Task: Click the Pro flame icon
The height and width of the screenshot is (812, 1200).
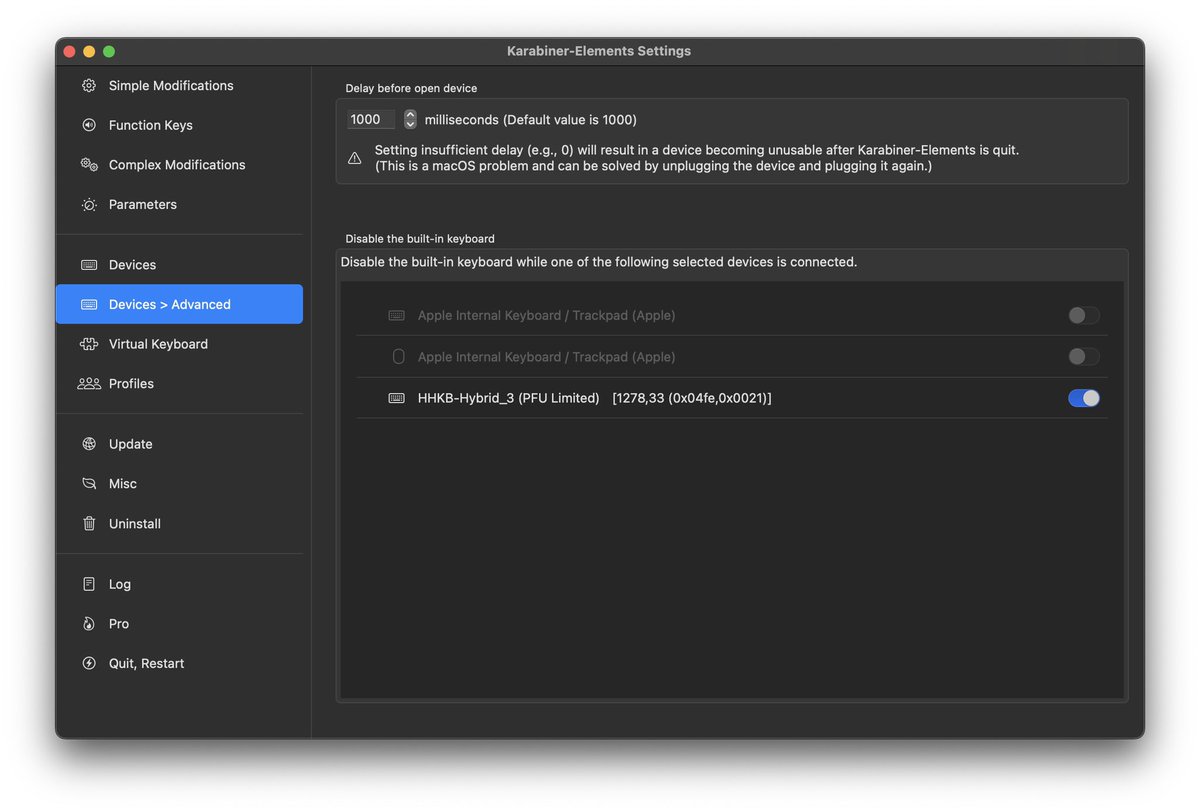Action: click(89, 624)
